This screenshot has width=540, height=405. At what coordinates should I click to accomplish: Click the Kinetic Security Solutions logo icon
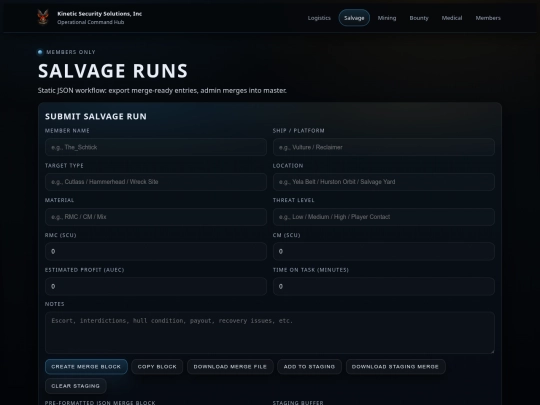click(43, 17)
